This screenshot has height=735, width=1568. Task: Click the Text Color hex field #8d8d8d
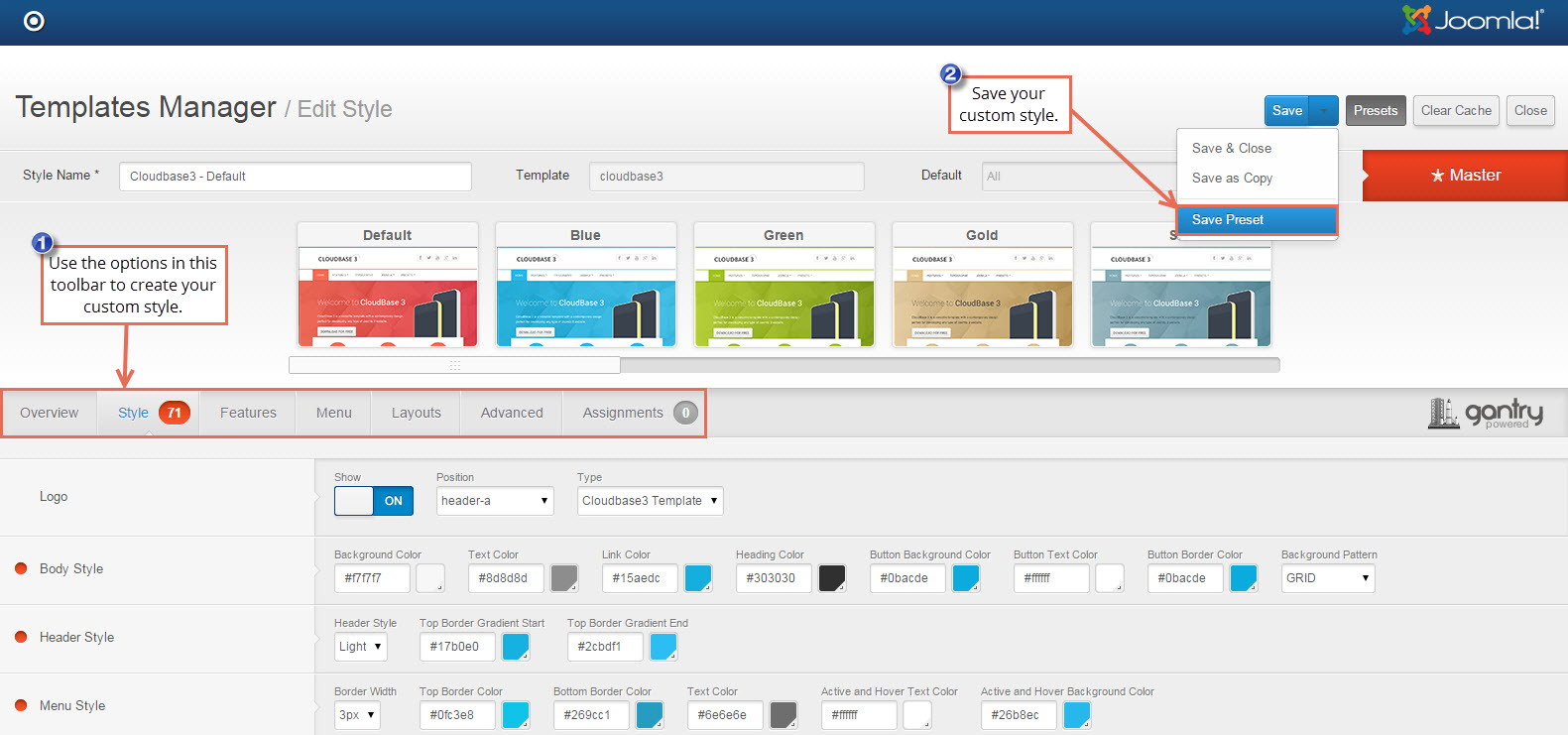pos(507,578)
